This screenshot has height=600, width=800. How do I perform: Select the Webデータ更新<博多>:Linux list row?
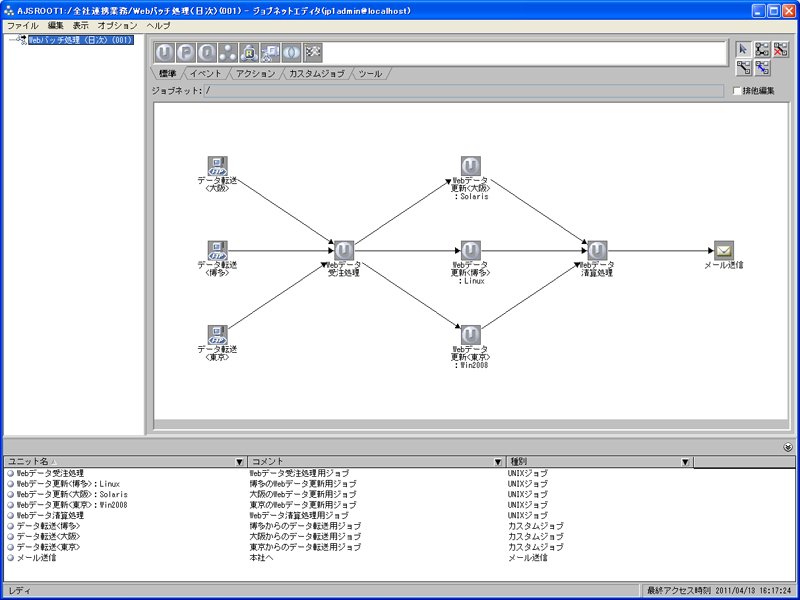point(399,484)
